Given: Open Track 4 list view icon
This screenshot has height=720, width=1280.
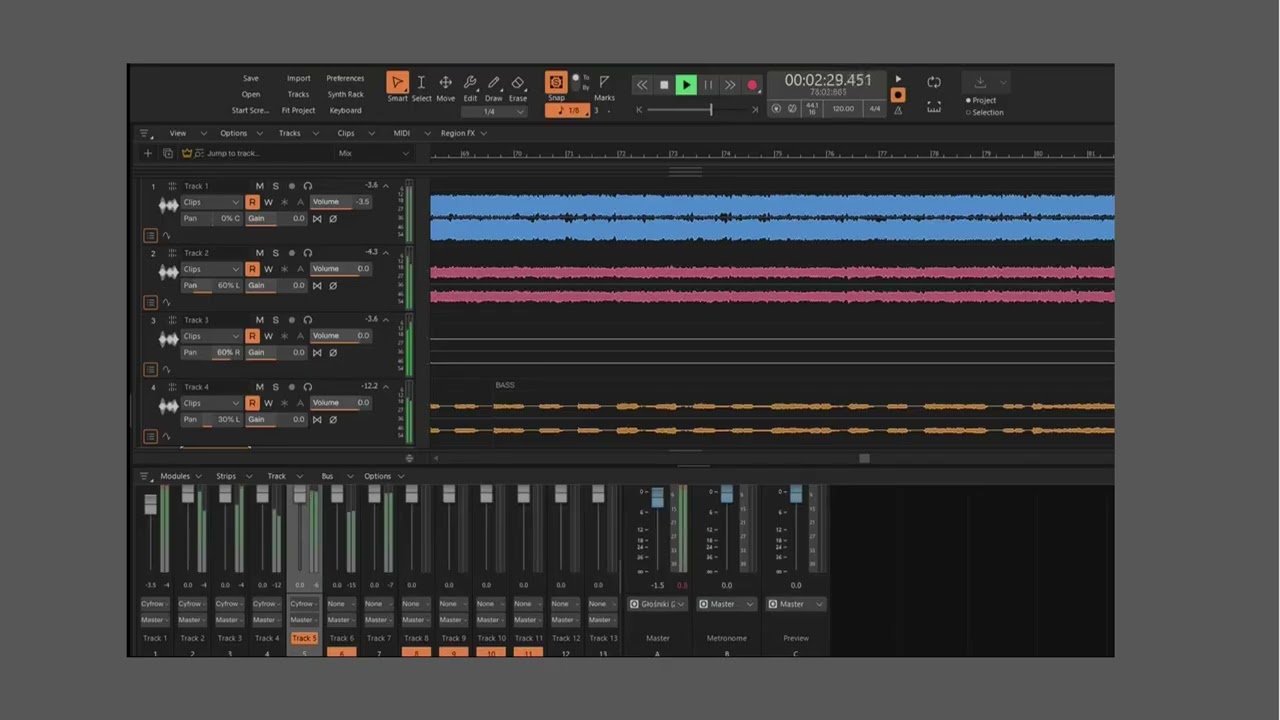Looking at the screenshot, I should tap(150, 436).
